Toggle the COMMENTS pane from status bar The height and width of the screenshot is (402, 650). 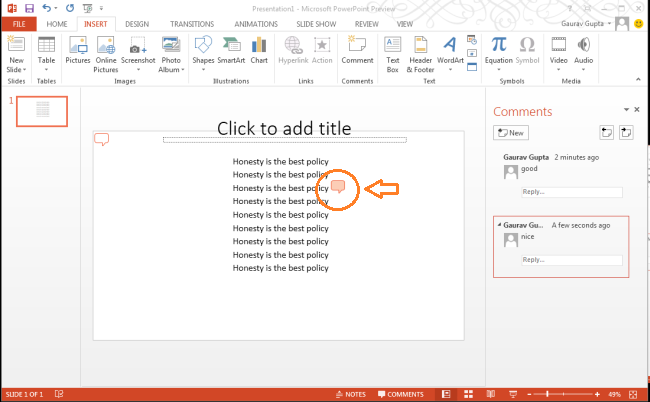click(400, 394)
